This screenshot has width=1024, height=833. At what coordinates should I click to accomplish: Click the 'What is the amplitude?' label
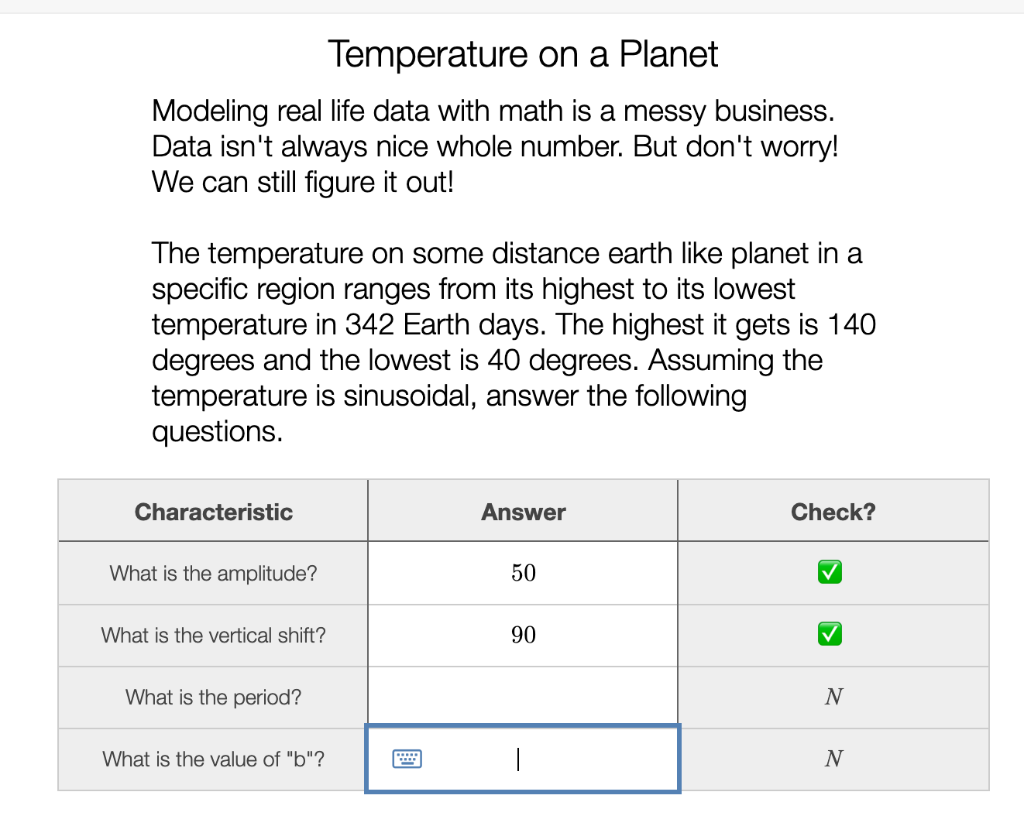212,572
